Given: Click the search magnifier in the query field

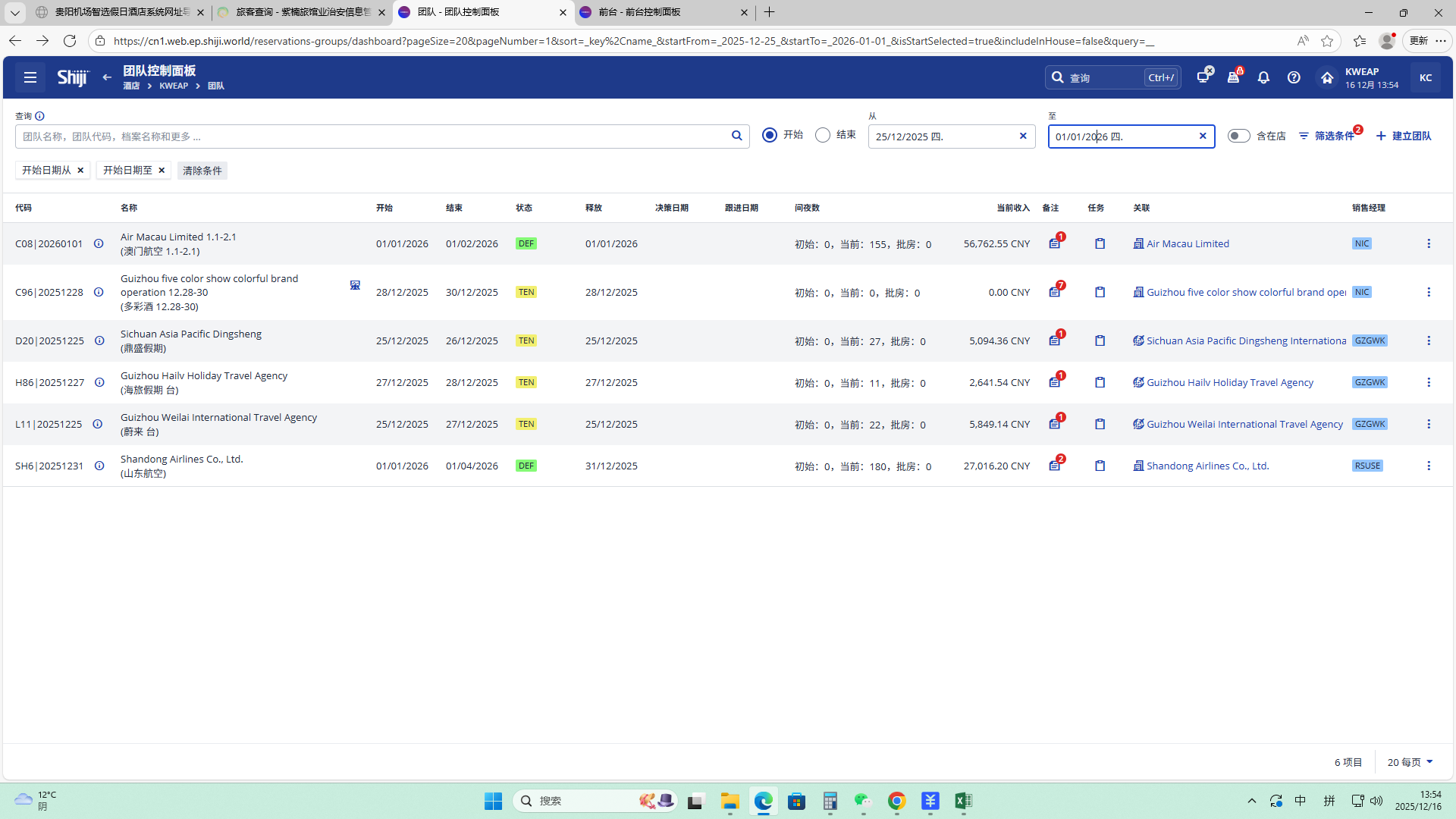Looking at the screenshot, I should [736, 136].
